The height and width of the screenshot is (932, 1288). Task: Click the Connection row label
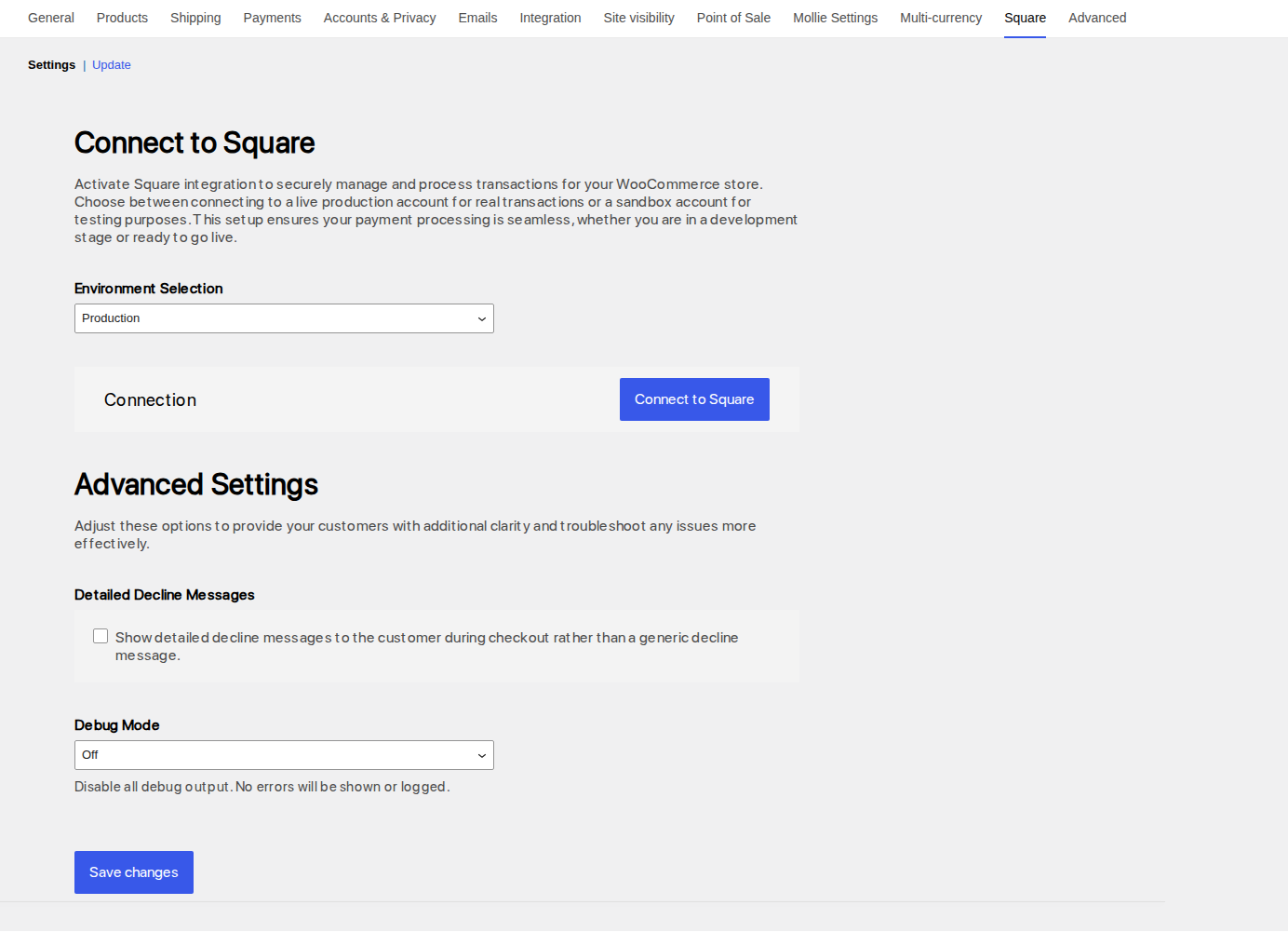151,400
